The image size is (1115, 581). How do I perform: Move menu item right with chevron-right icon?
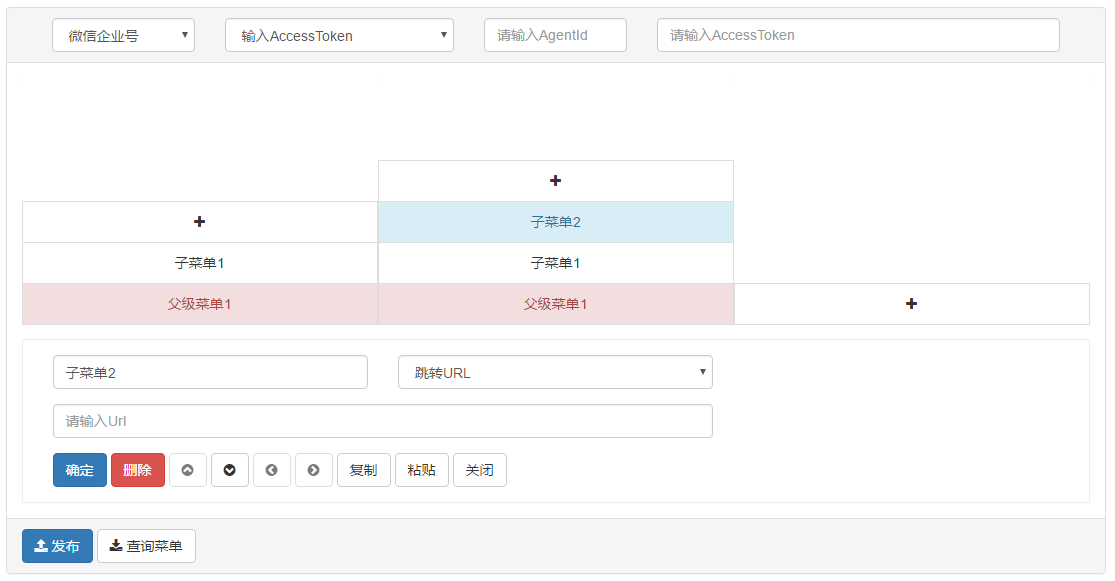[x=314, y=470]
